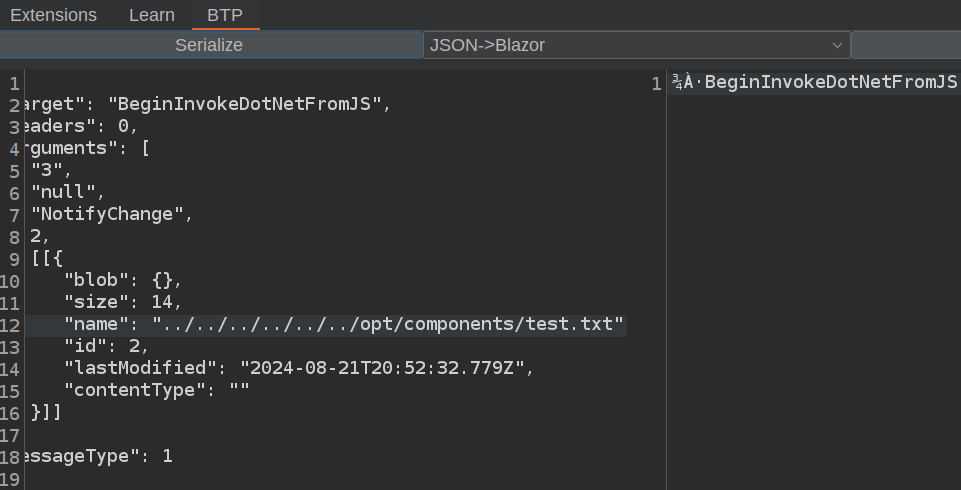
Task: Place cursor on the "null" argument
Action: click(x=66, y=192)
